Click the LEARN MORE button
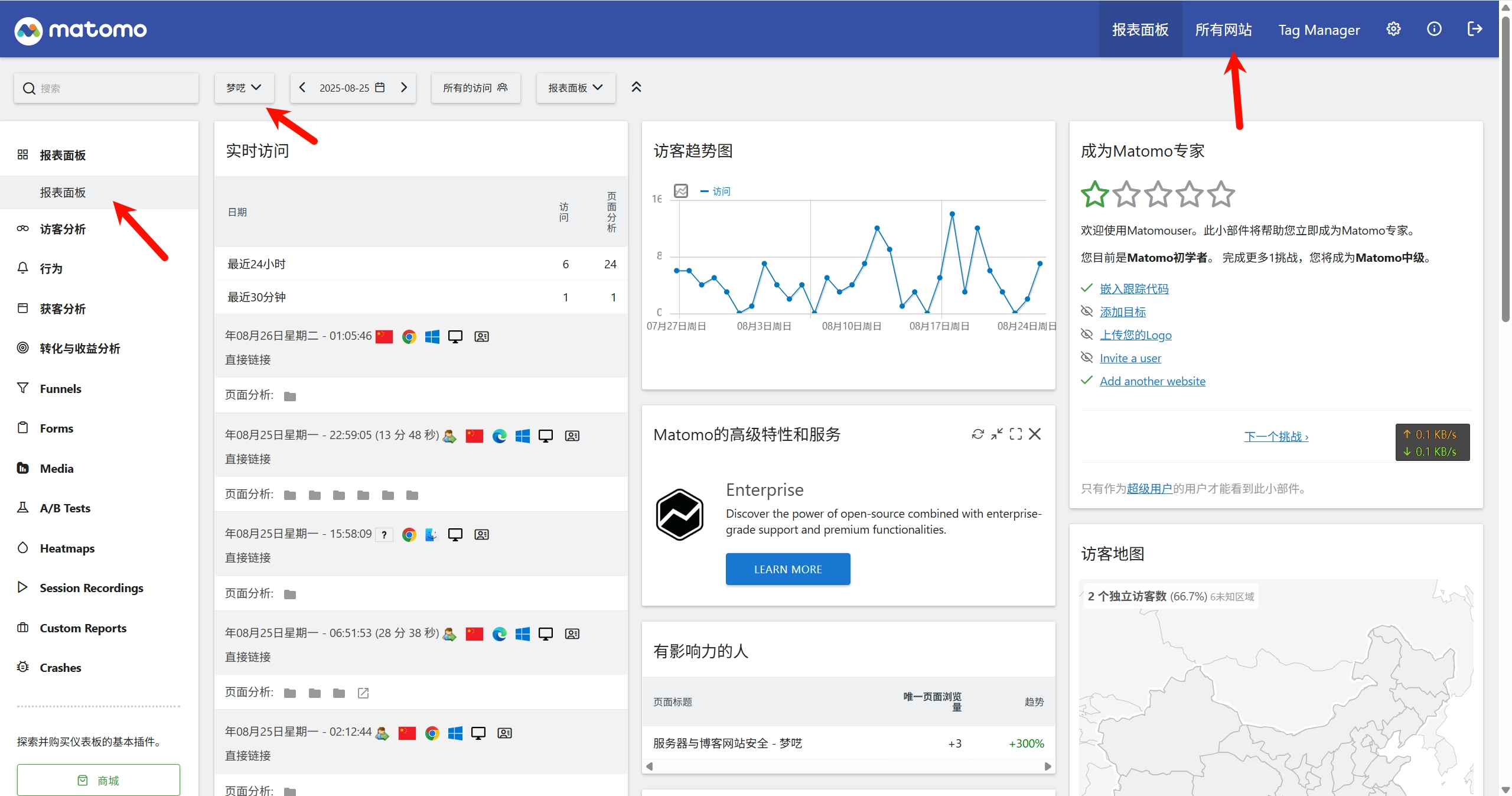 pyautogui.click(x=788, y=569)
